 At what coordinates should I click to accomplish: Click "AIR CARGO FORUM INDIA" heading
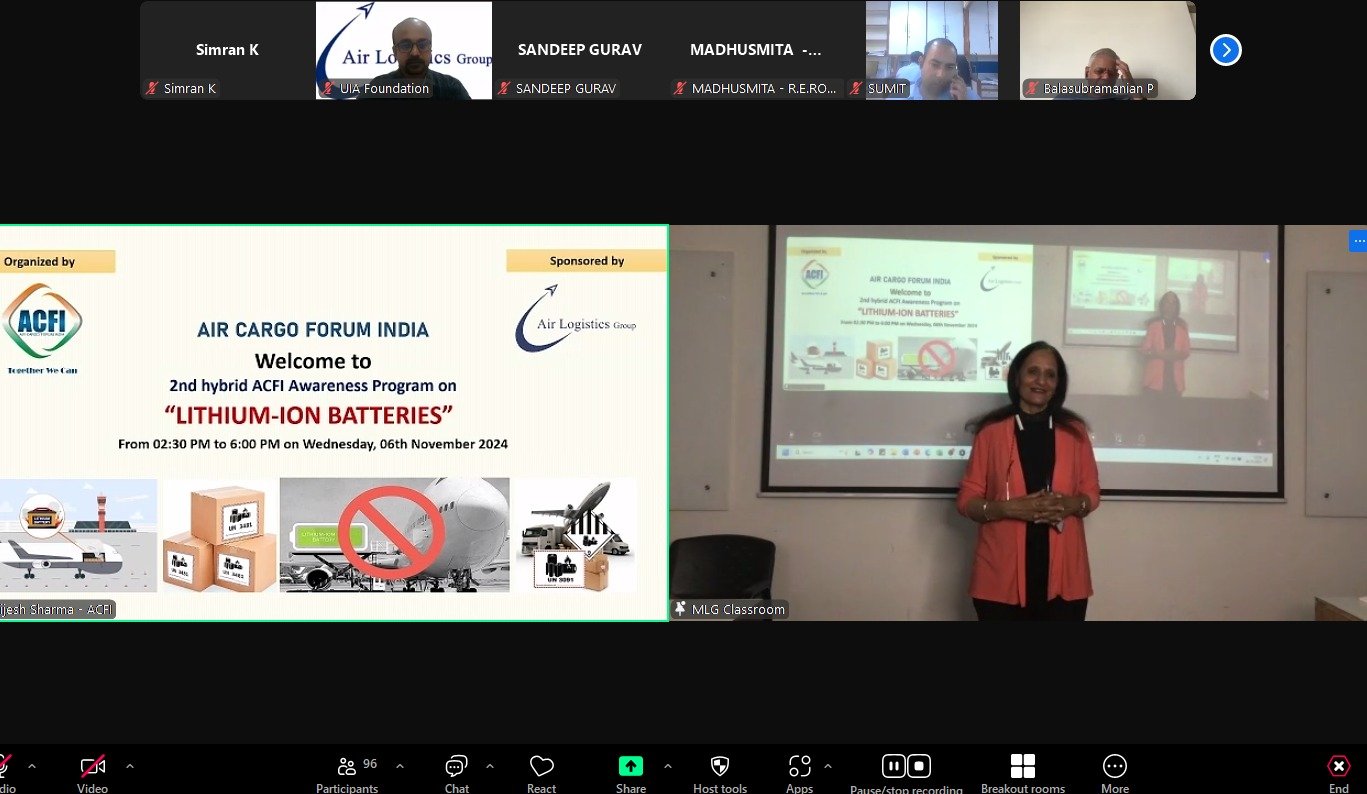coord(313,330)
